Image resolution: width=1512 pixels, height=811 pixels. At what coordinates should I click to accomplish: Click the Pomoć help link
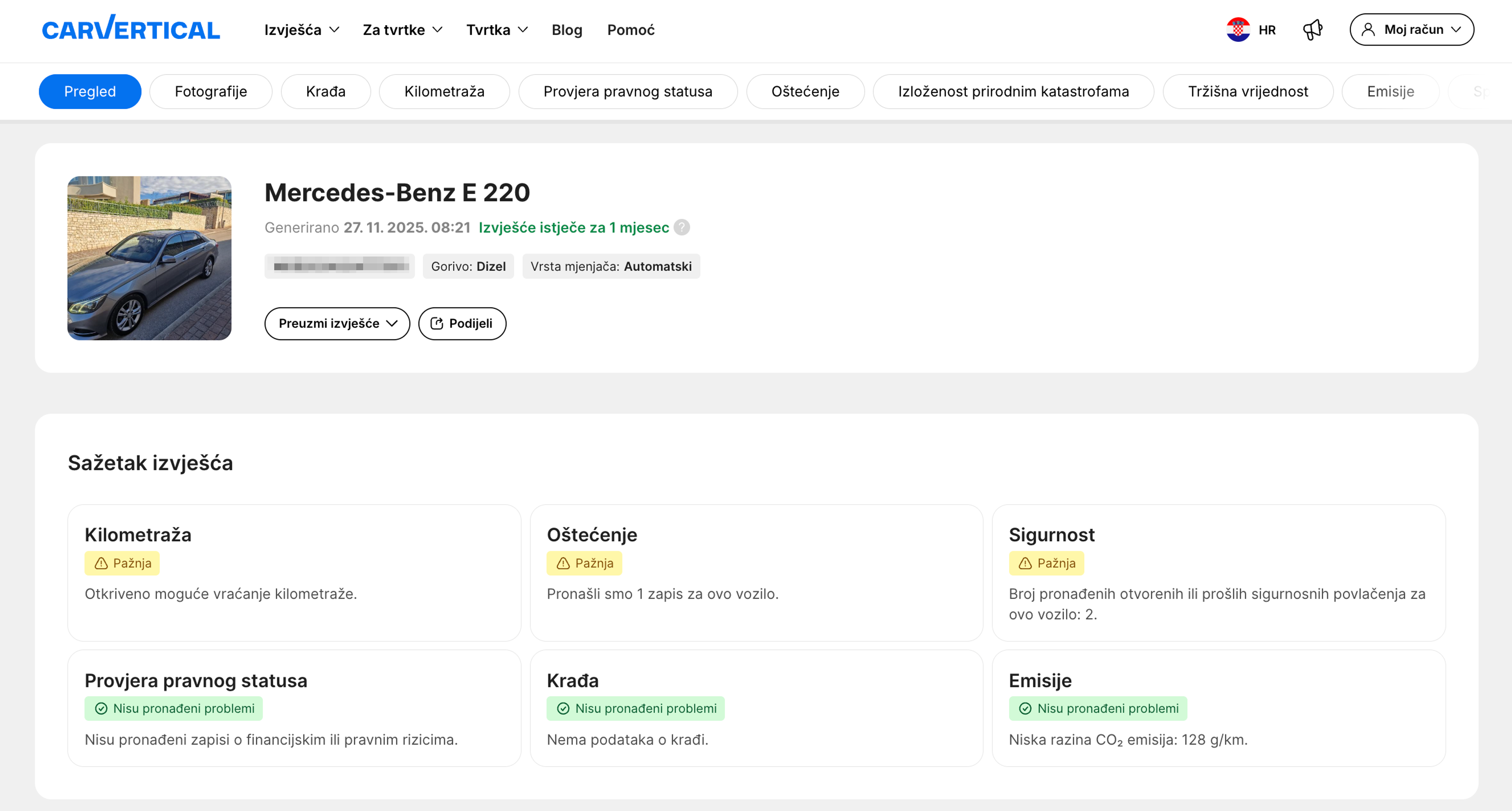[x=630, y=30]
